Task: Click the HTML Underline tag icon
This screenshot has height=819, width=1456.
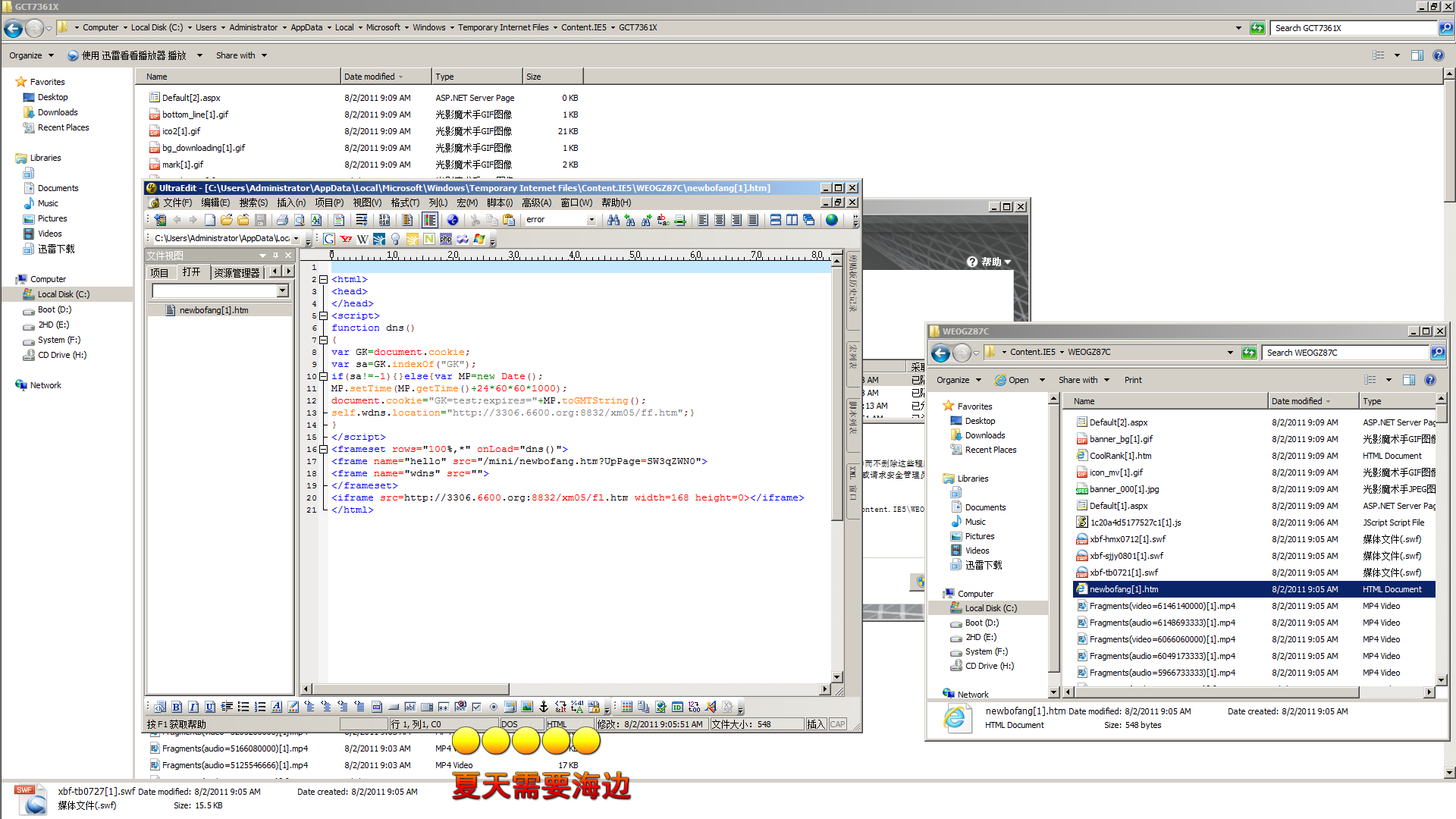Action: coord(210,707)
